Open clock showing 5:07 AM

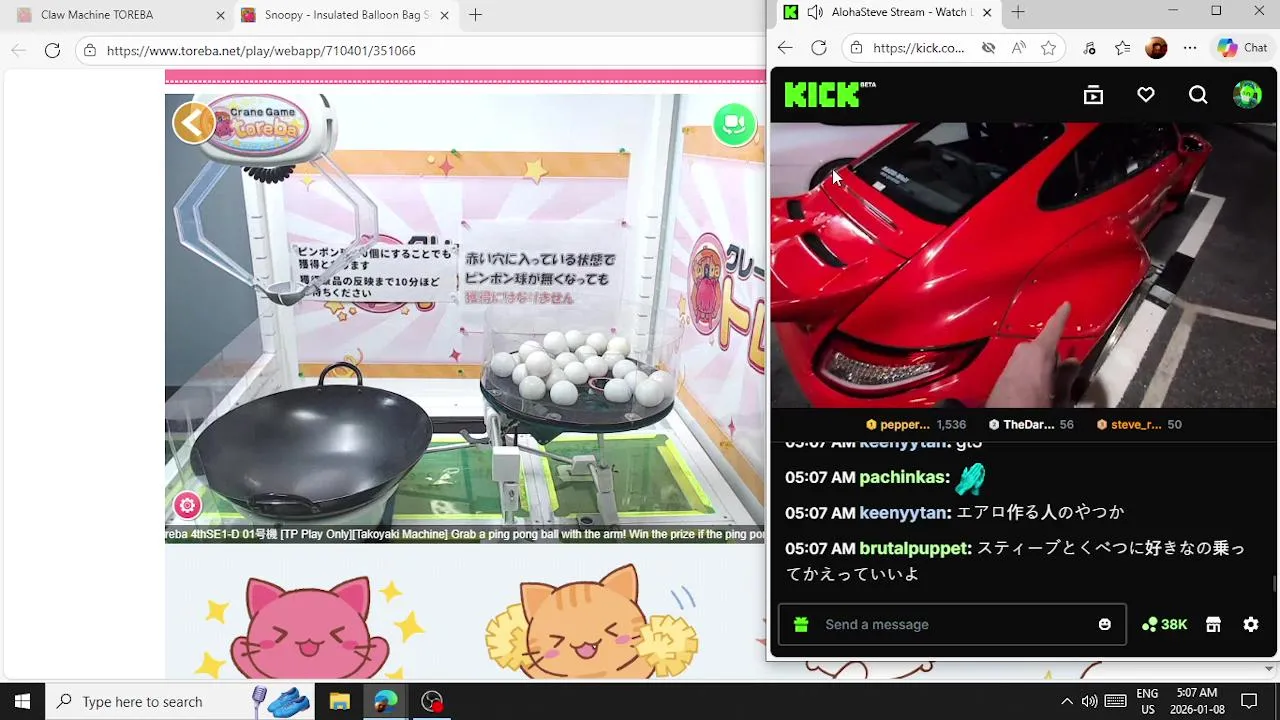point(1197,701)
